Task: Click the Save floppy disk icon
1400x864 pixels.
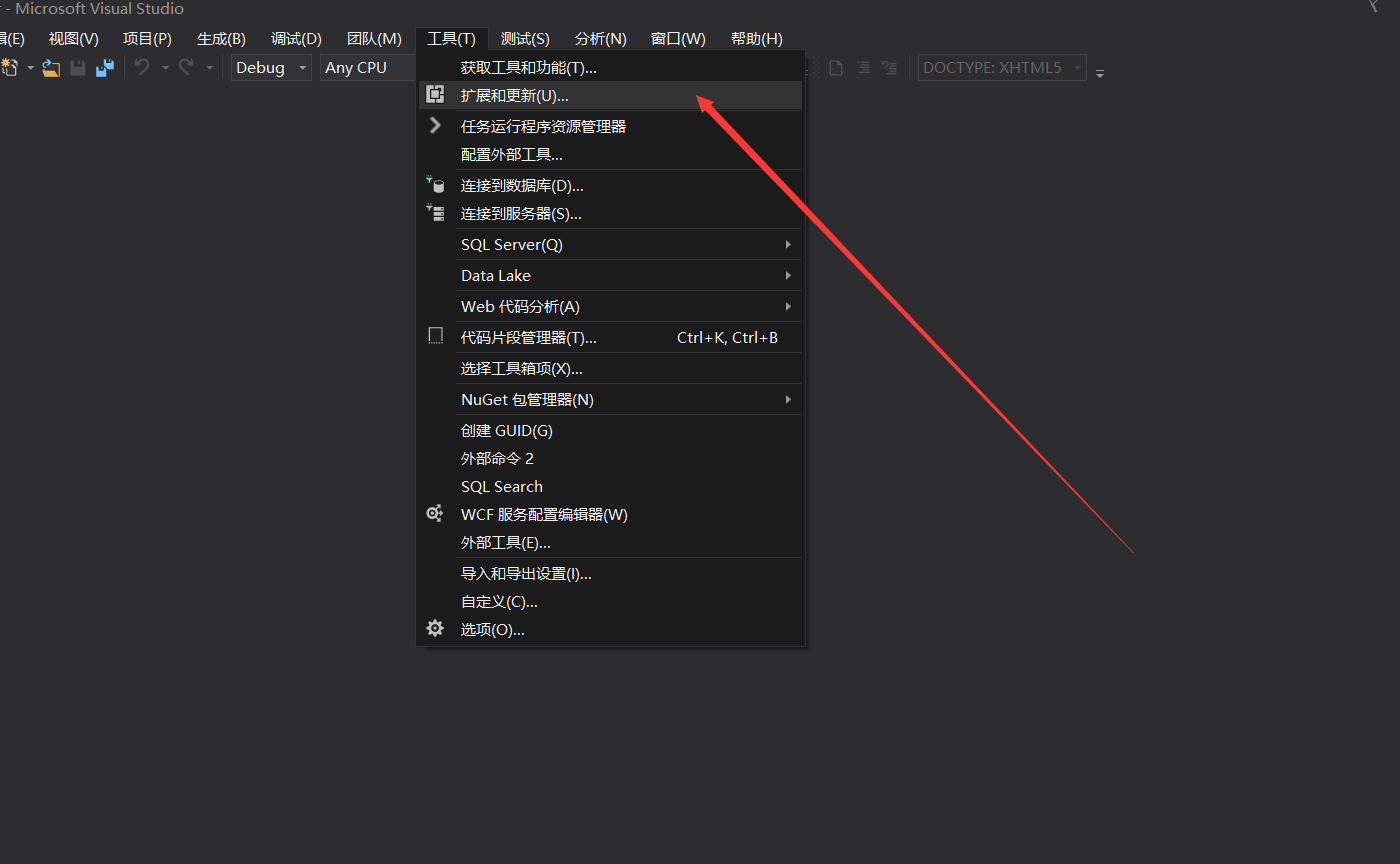Action: [x=78, y=68]
